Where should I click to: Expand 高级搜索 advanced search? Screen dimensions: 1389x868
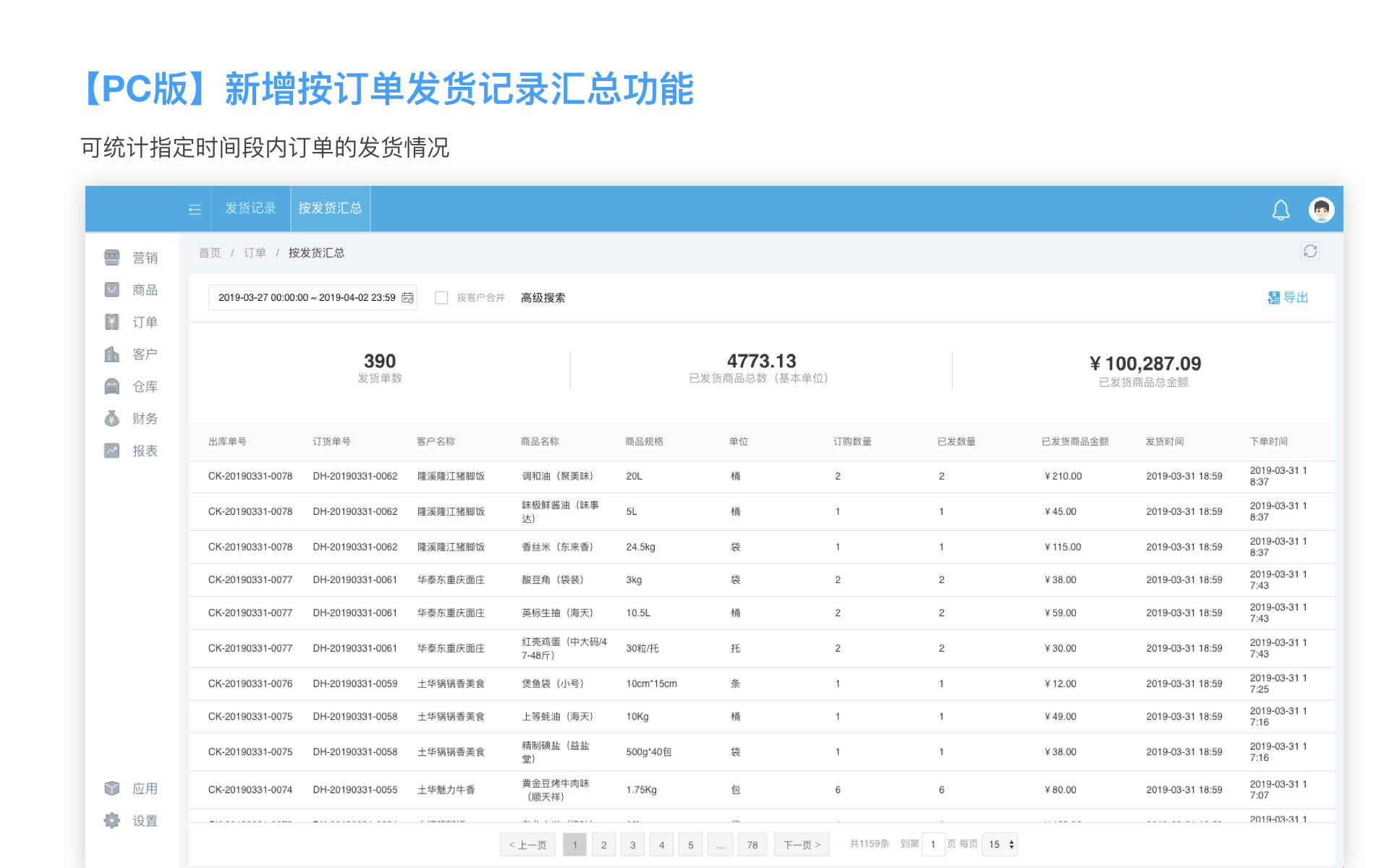[543, 297]
